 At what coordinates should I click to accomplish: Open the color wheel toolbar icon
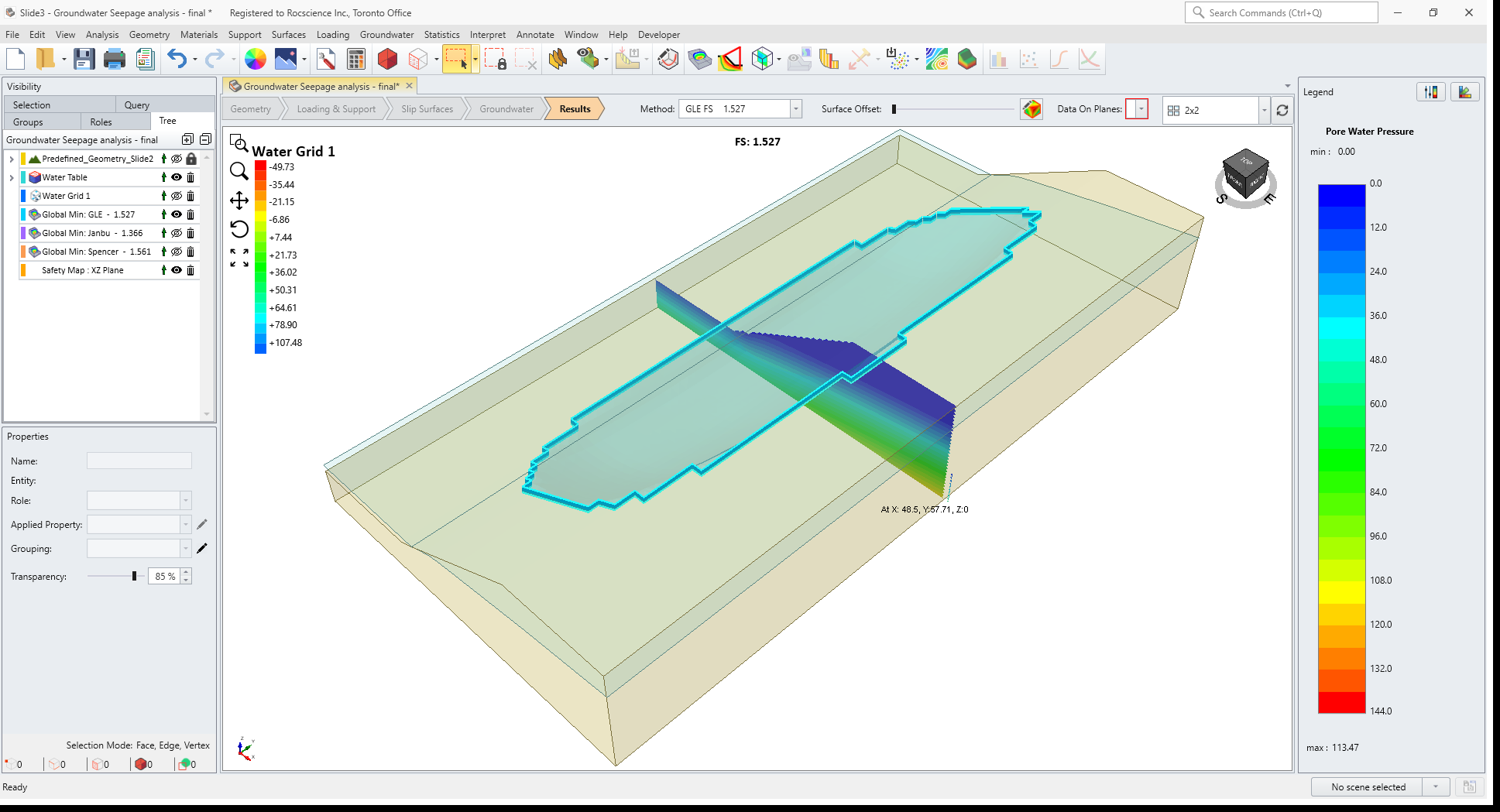256,59
